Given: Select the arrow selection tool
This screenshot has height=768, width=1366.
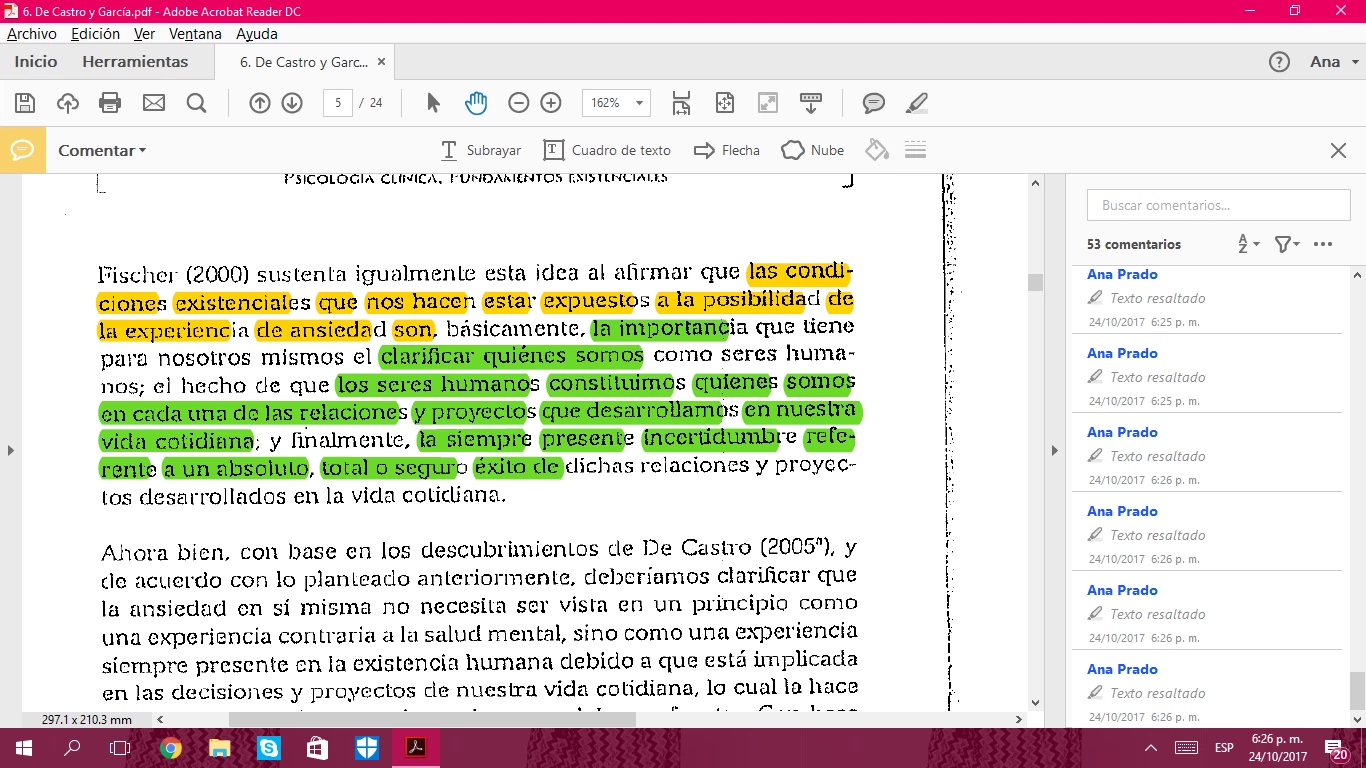Looking at the screenshot, I should click(x=433, y=103).
